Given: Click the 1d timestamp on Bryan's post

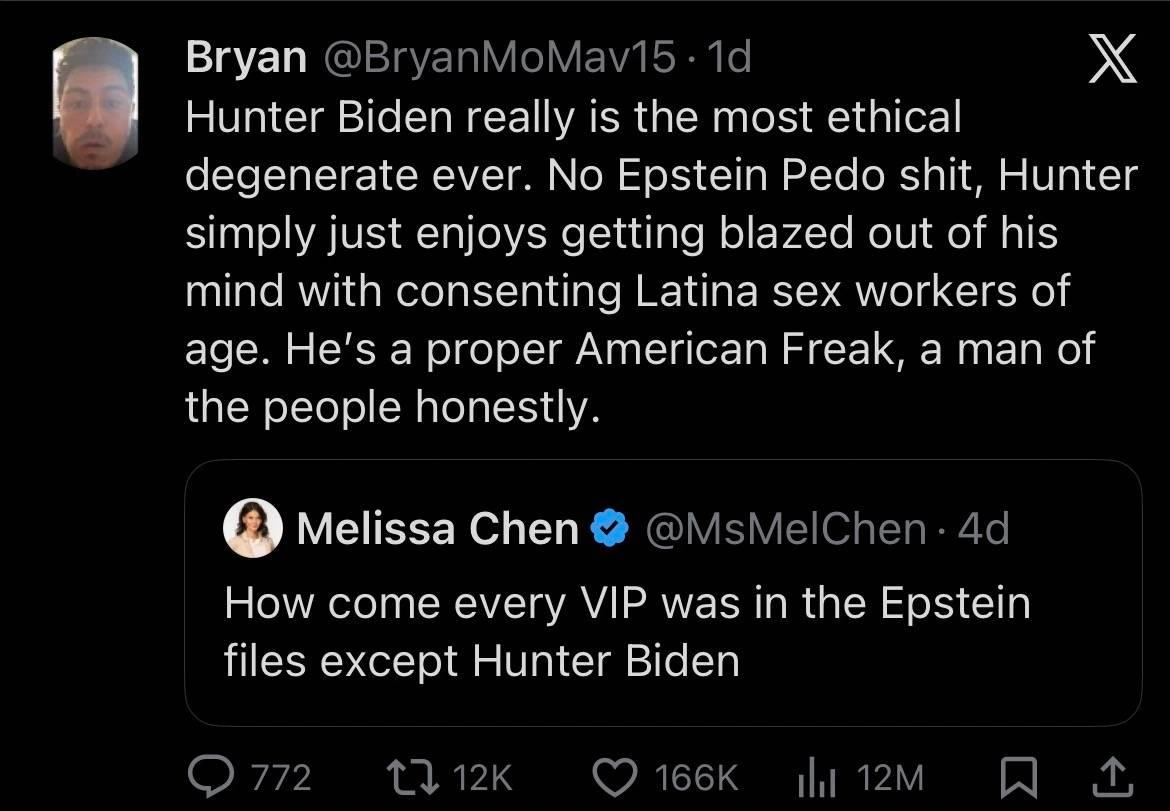Looking at the screenshot, I should pos(728,60).
